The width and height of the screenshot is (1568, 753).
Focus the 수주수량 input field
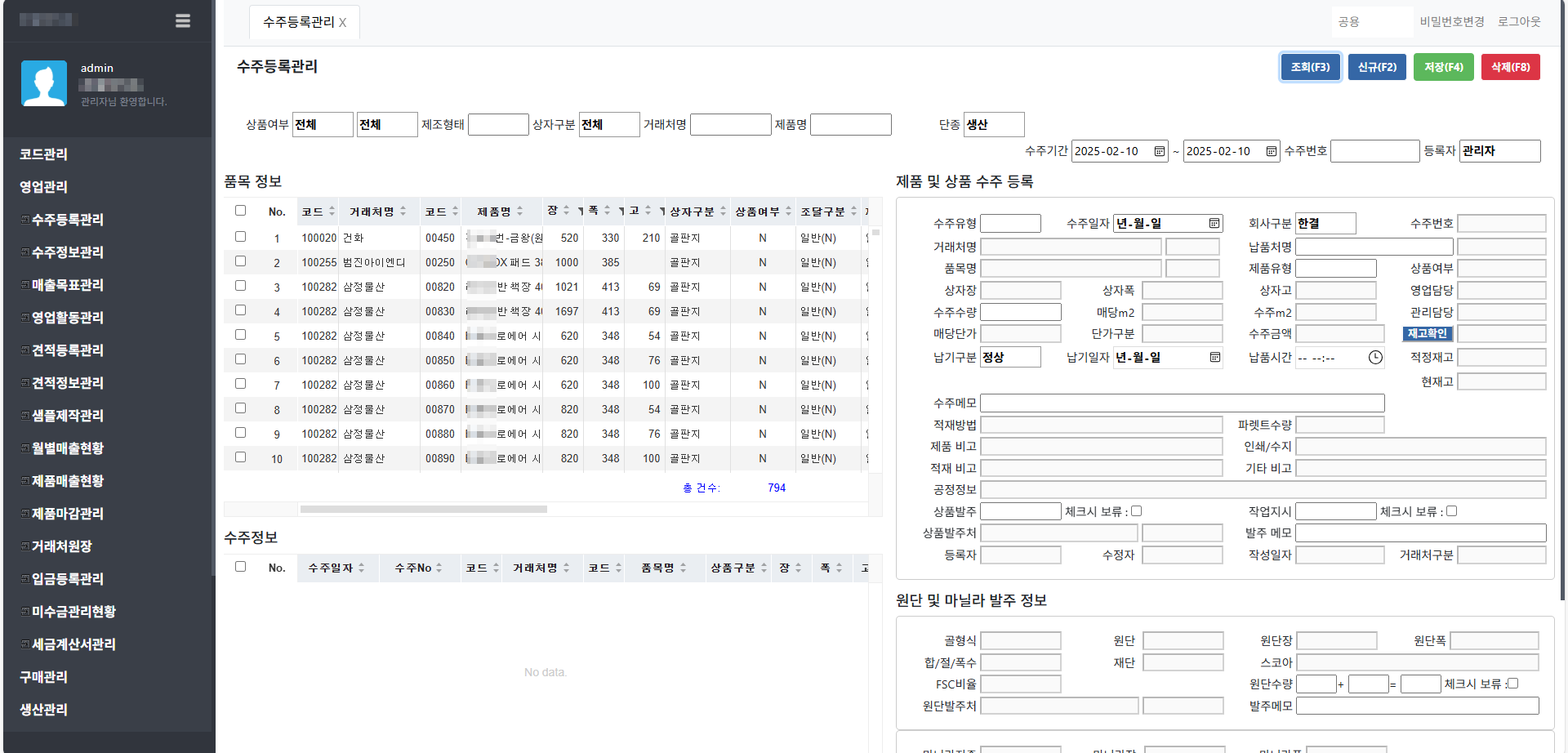1021,312
